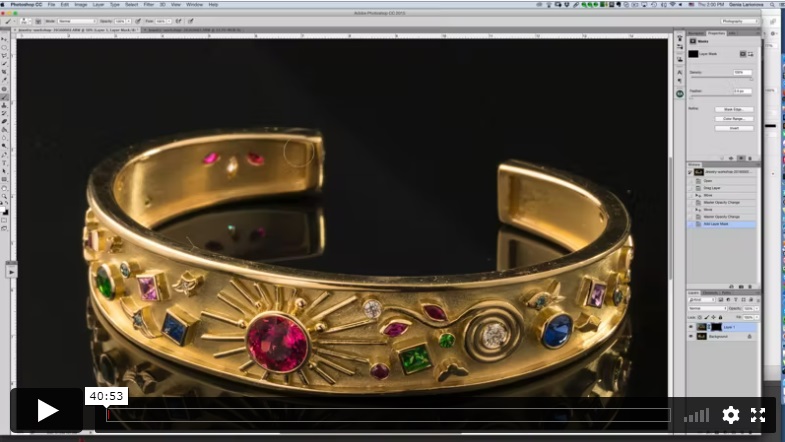Viewport: 785px width, 442px height.
Task: Toggle pressure for opacity icon
Action: point(138,21)
